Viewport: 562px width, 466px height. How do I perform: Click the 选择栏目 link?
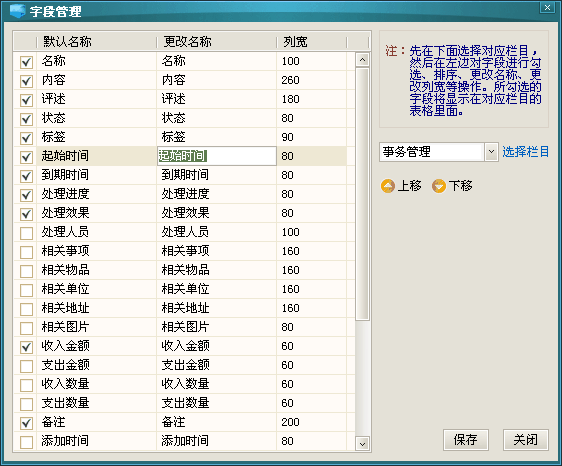pyautogui.click(x=525, y=152)
